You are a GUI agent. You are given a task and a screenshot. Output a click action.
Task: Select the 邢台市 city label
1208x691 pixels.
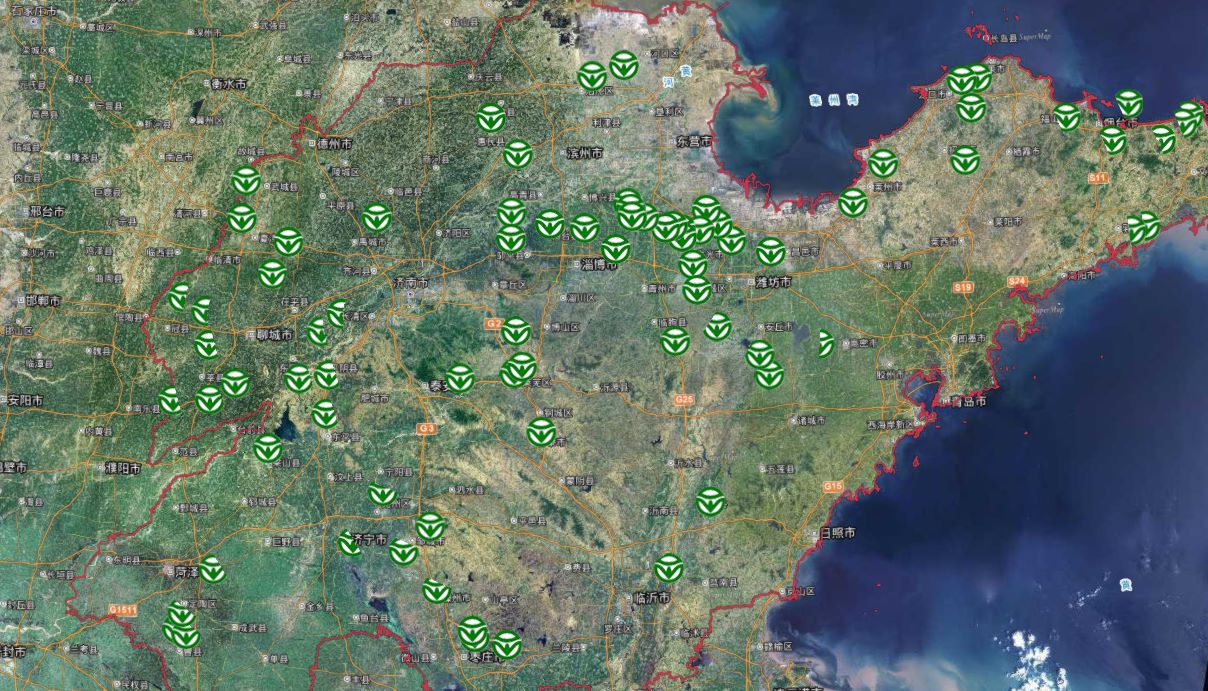[46, 212]
